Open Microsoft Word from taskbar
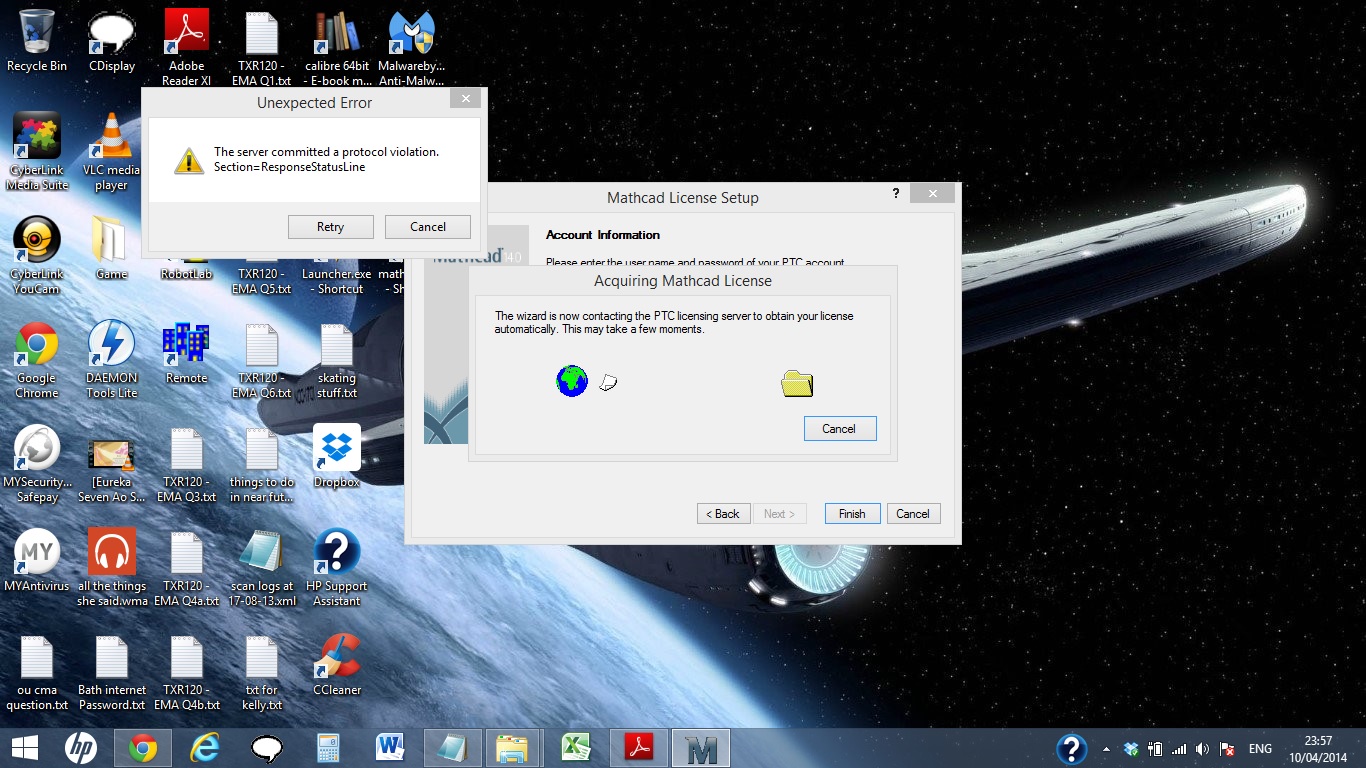This screenshot has height=768, width=1366. 390,748
